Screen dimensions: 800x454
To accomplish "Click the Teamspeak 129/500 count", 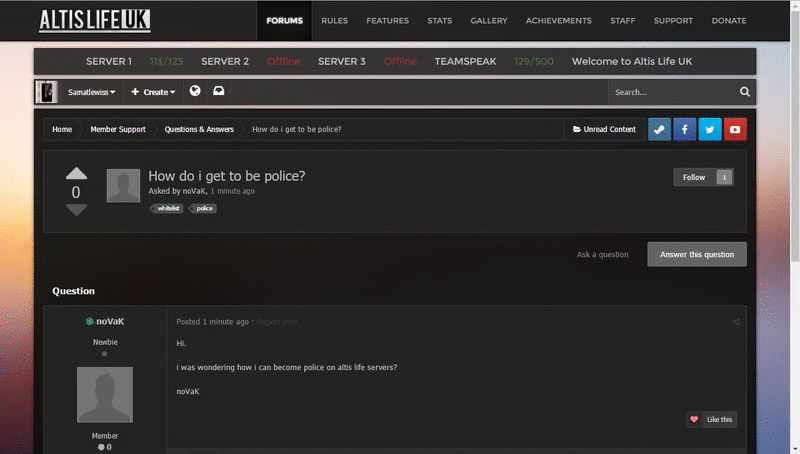I will (534, 62).
